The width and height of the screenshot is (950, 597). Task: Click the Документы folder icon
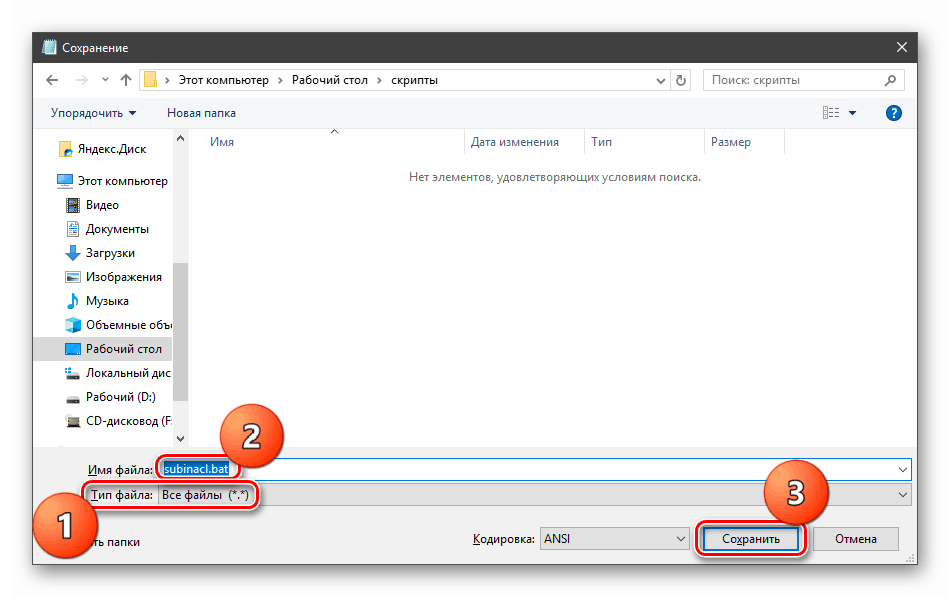[73, 228]
